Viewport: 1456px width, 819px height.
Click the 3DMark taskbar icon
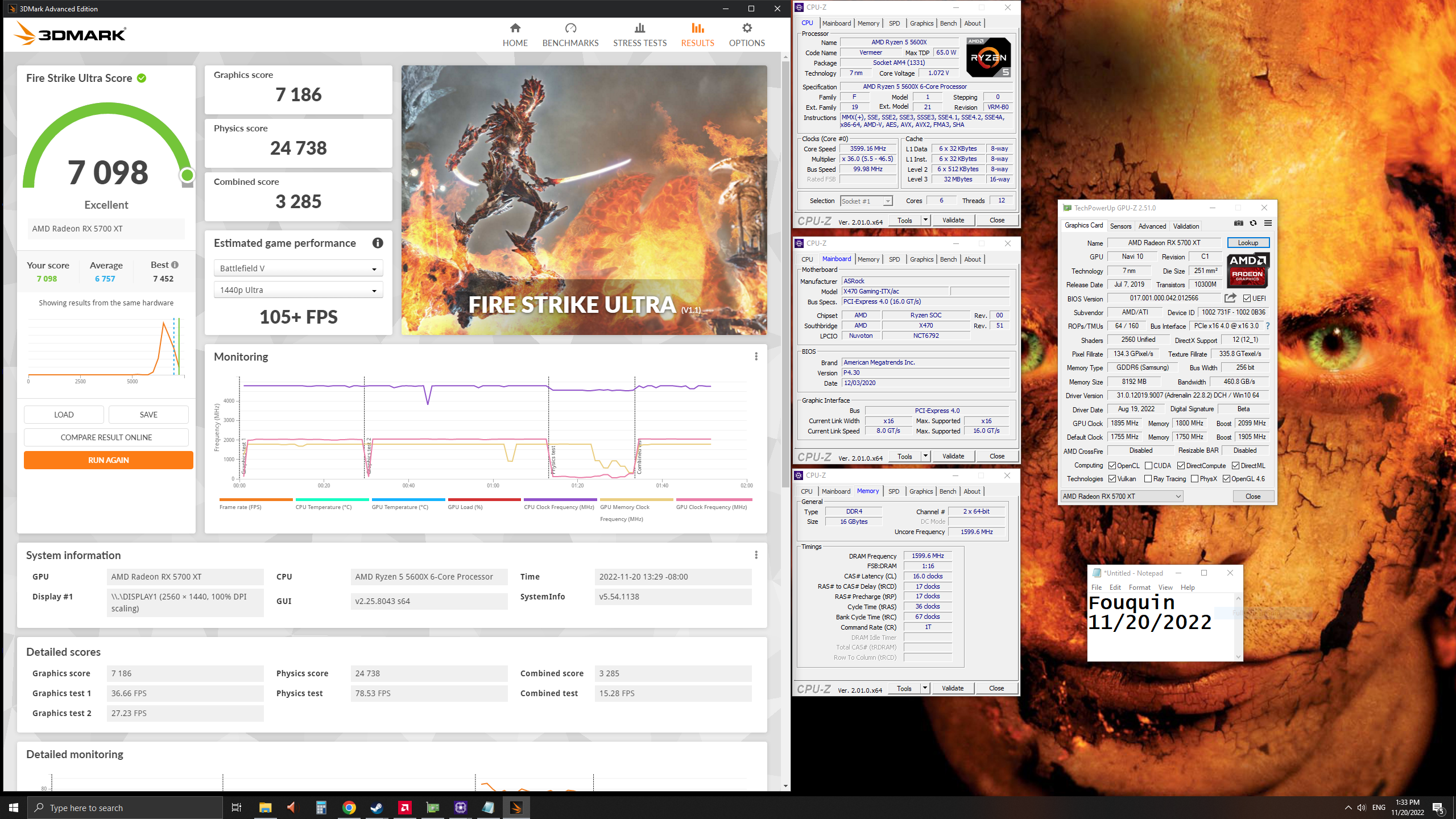coord(516,808)
